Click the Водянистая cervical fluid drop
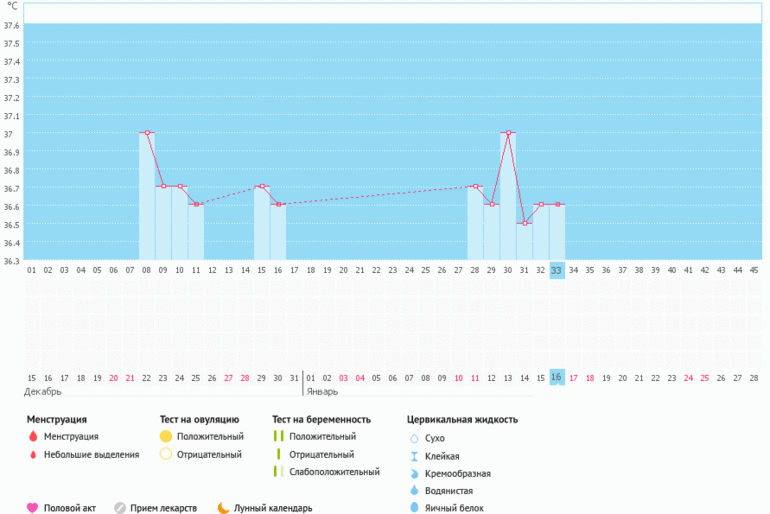The image size is (770, 514). (413, 491)
